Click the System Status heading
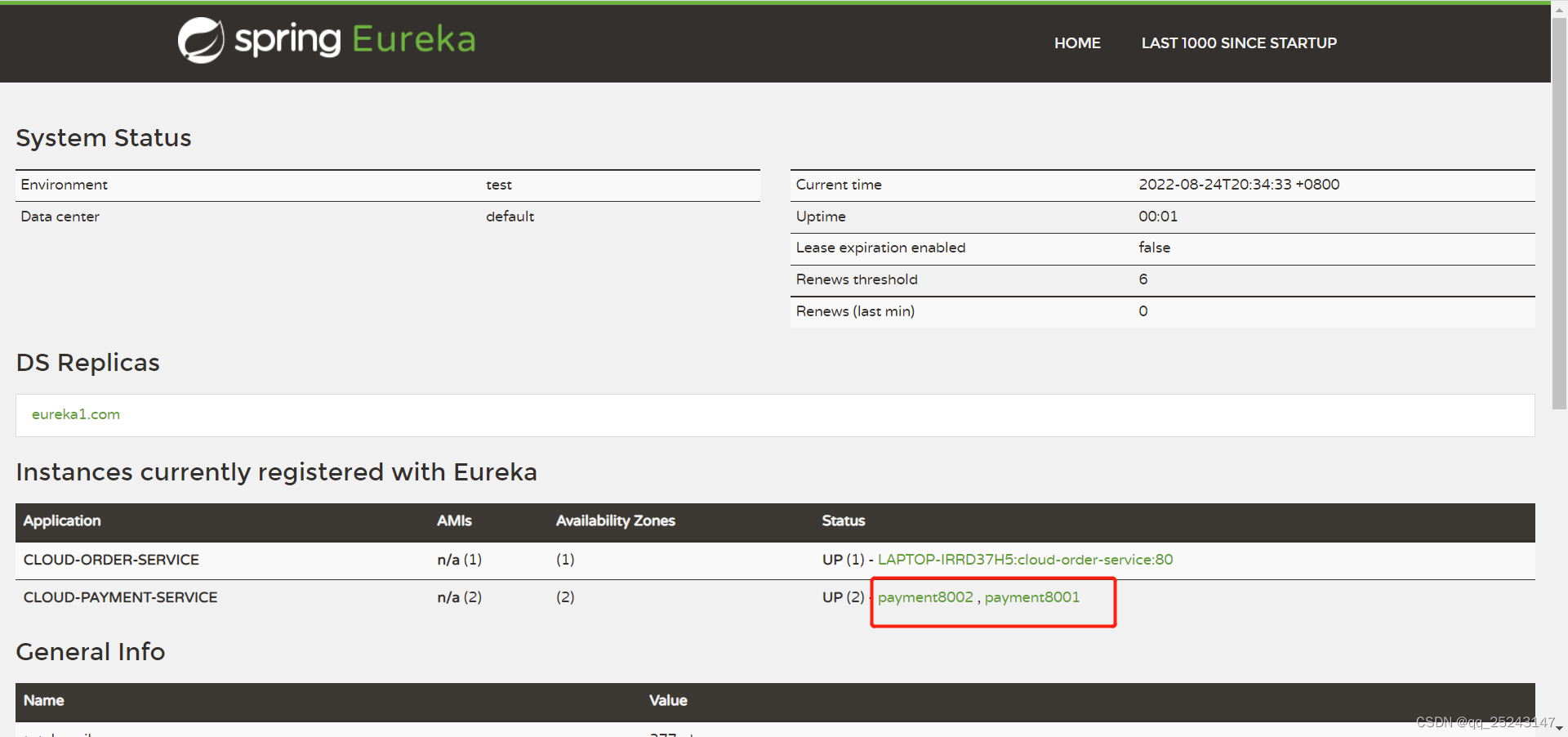Viewport: 1568px width, 737px height. tap(104, 138)
